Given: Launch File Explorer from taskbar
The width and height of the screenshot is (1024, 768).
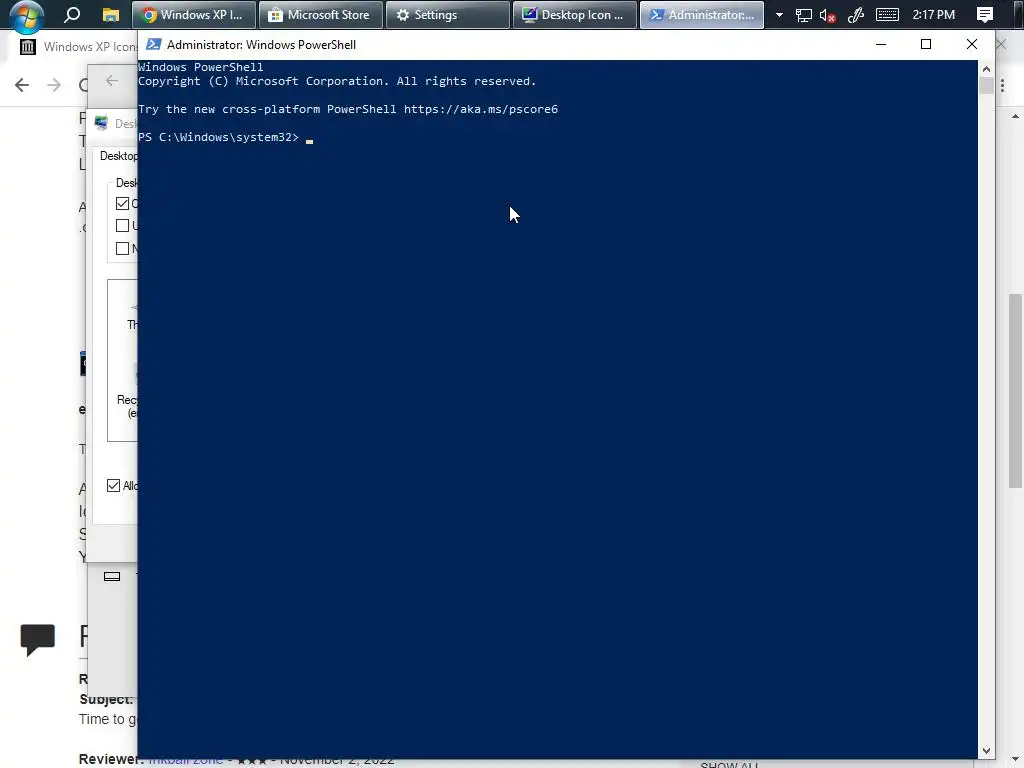Looking at the screenshot, I should 110,14.
